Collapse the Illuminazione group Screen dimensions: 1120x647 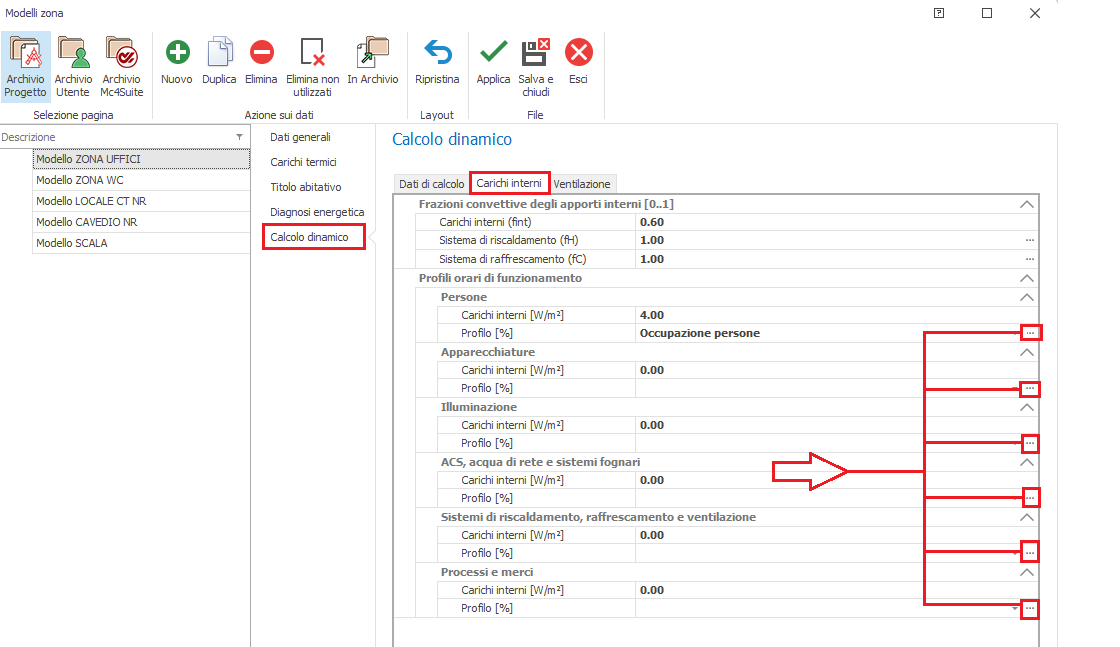(x=1025, y=407)
